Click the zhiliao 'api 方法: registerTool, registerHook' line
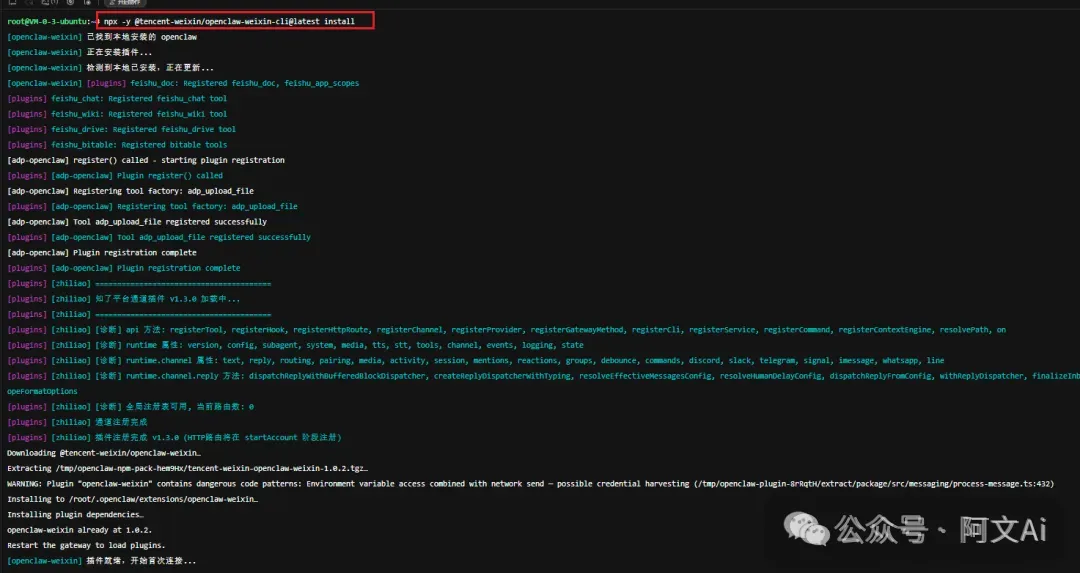This screenshot has height=573, width=1080. [506, 330]
